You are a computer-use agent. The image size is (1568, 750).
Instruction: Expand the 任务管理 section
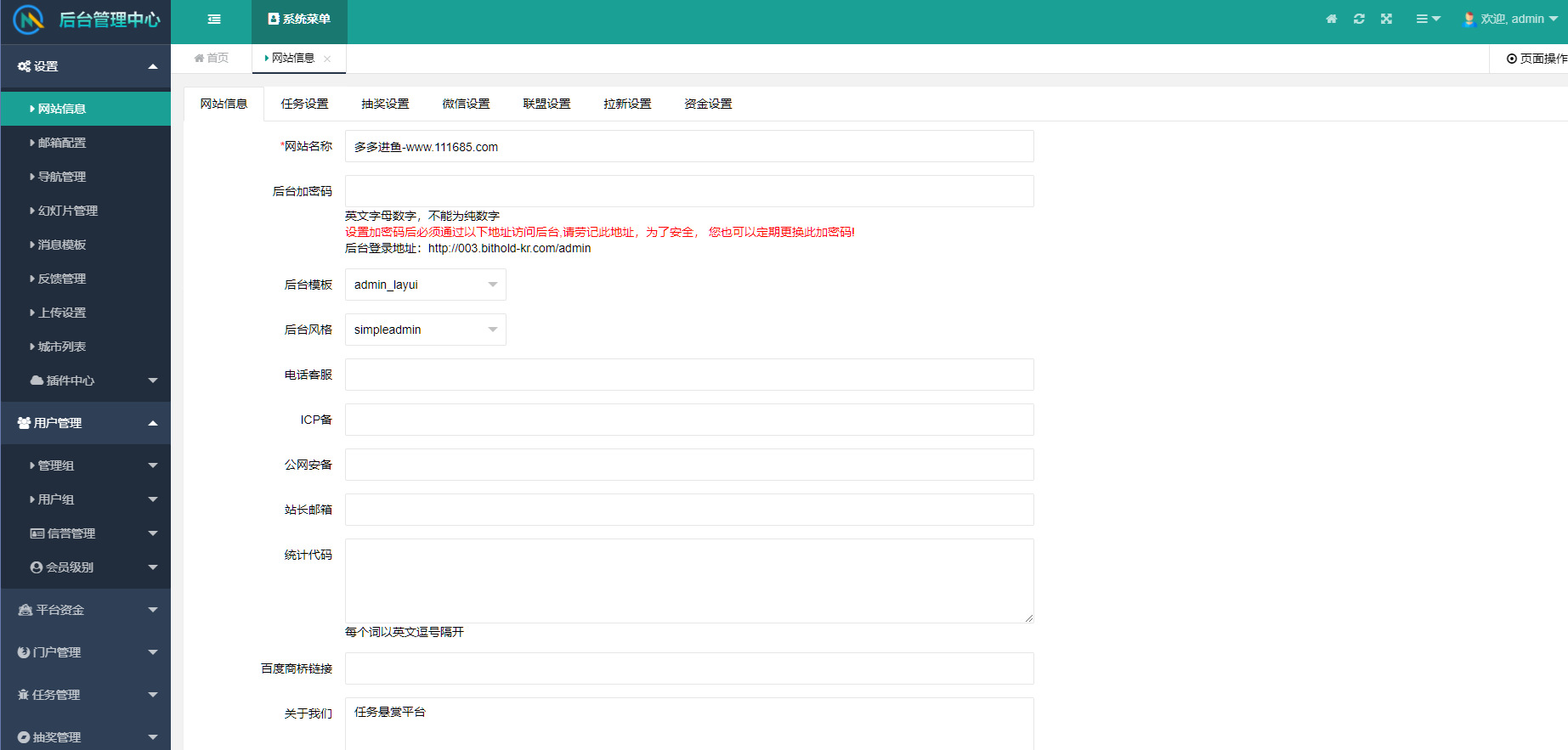tap(85, 695)
